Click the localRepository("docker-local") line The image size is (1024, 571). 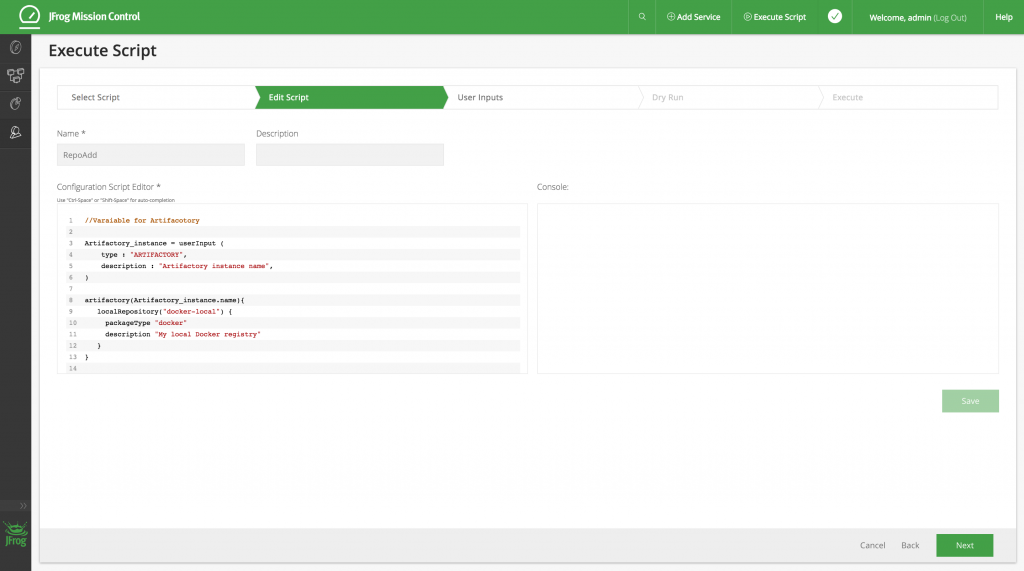pyautogui.click(x=165, y=312)
